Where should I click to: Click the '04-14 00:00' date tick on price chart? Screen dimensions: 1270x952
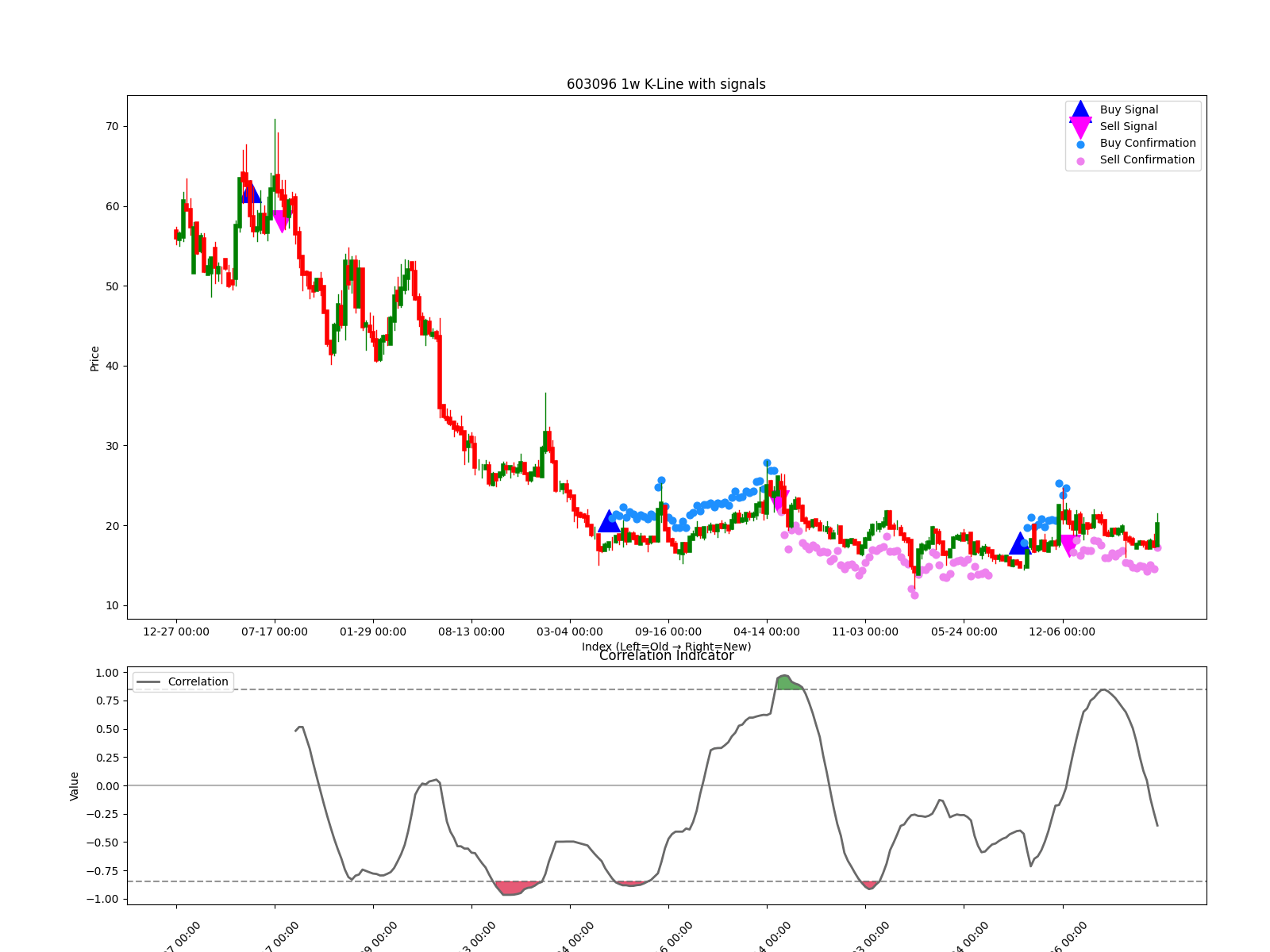point(767,632)
